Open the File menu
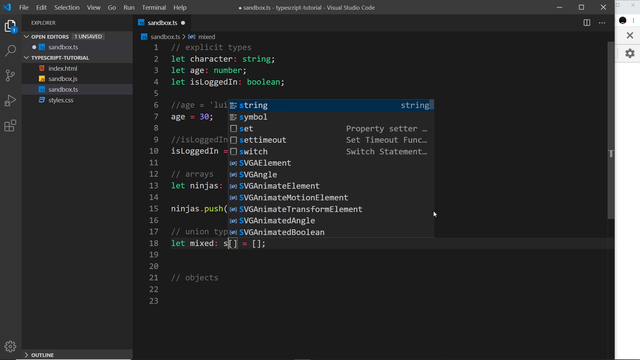 click(x=24, y=7)
